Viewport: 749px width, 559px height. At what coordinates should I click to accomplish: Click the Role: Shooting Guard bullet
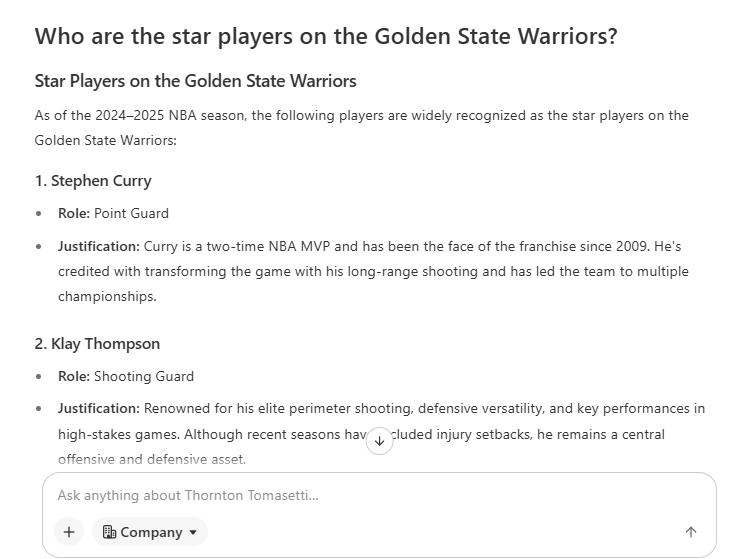pyautogui.click(x=126, y=376)
